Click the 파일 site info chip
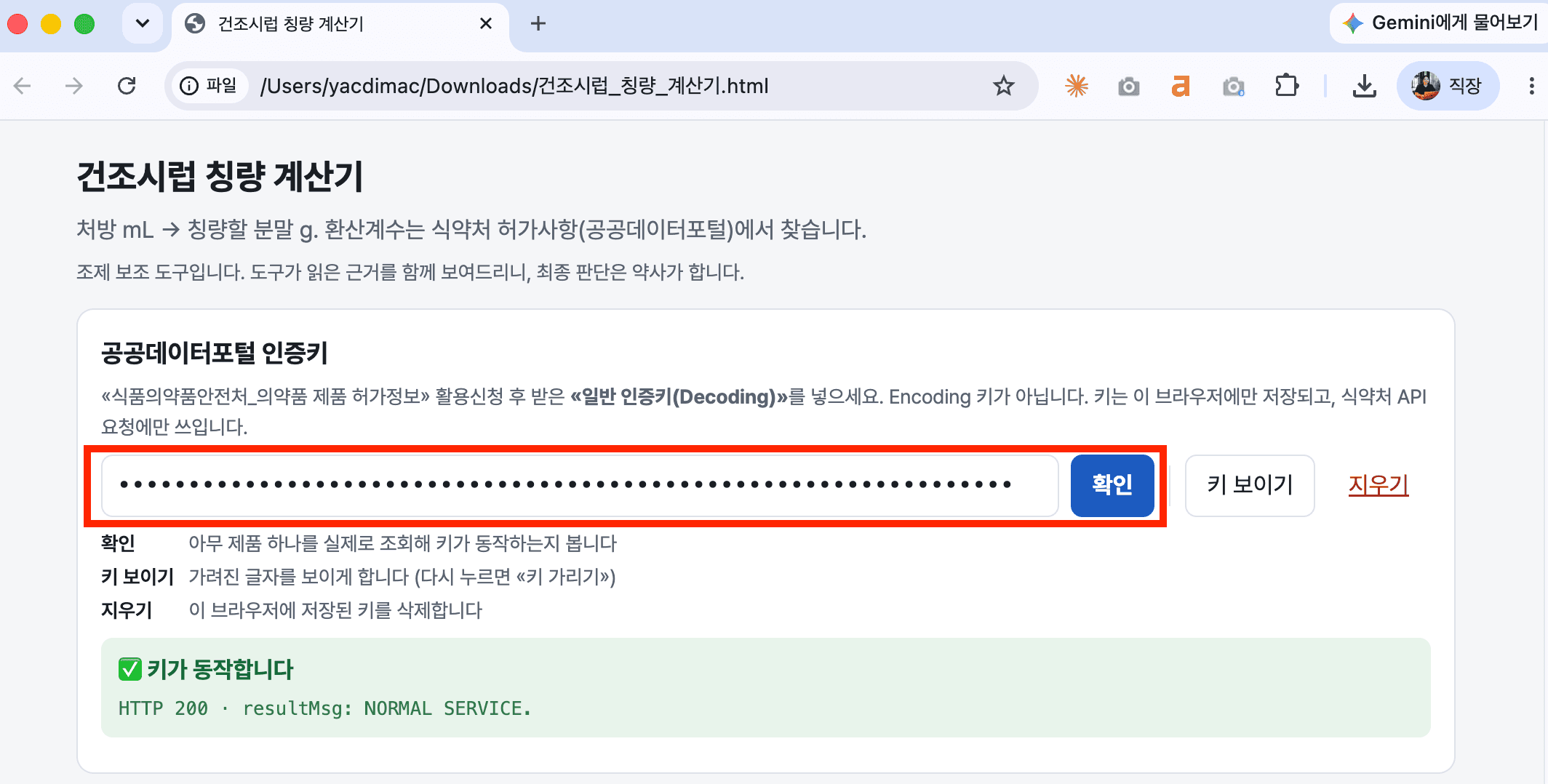 pos(209,86)
